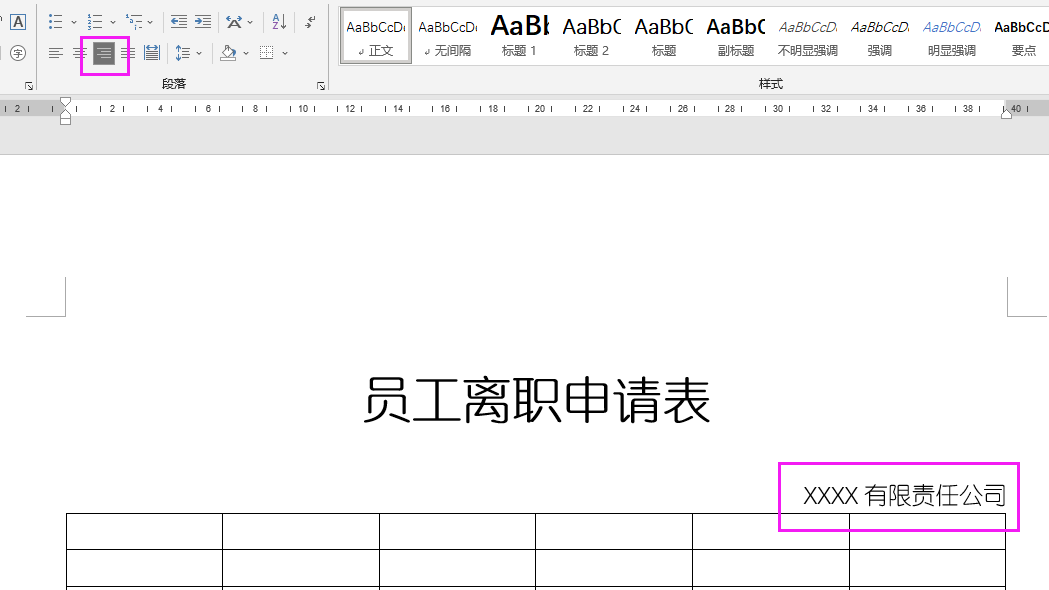Viewport: 1049px width, 590px height.
Task: Select the multilevel list icon
Action: [135, 20]
